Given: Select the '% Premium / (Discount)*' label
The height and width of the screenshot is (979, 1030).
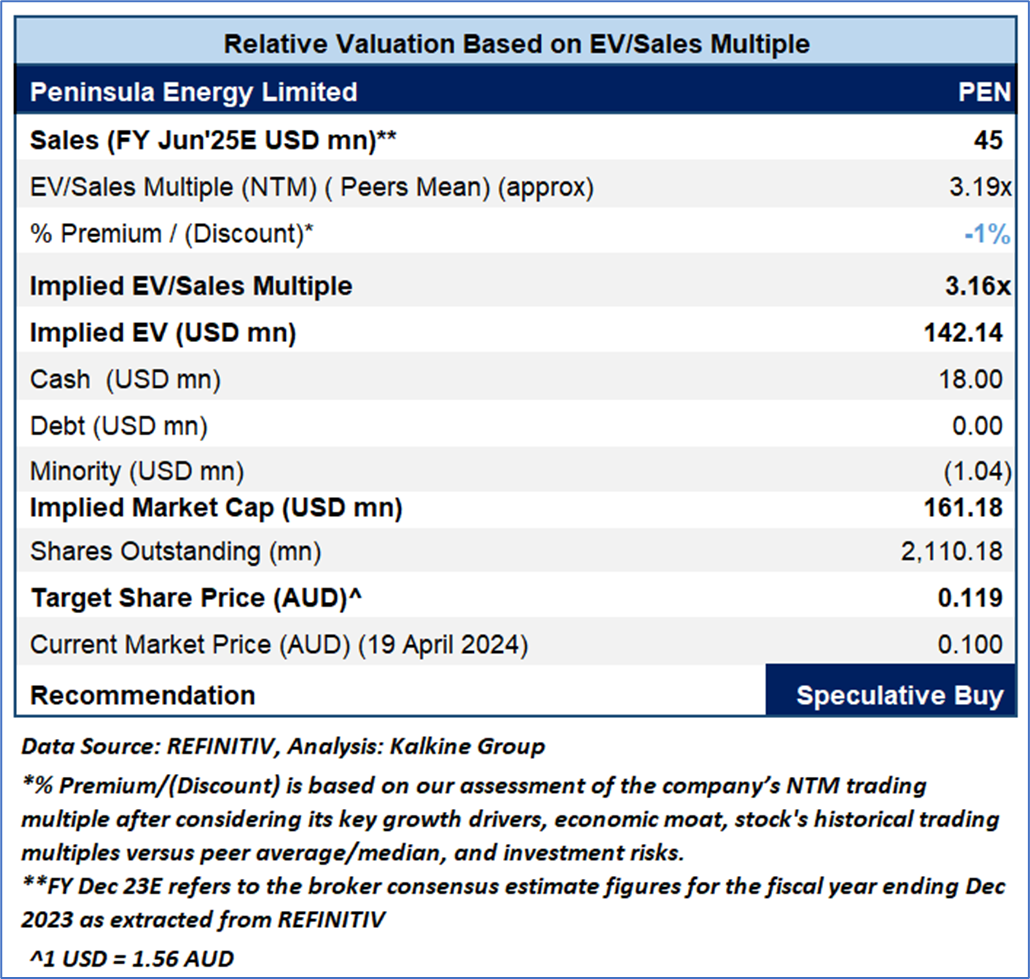Looking at the screenshot, I should coord(172,234).
